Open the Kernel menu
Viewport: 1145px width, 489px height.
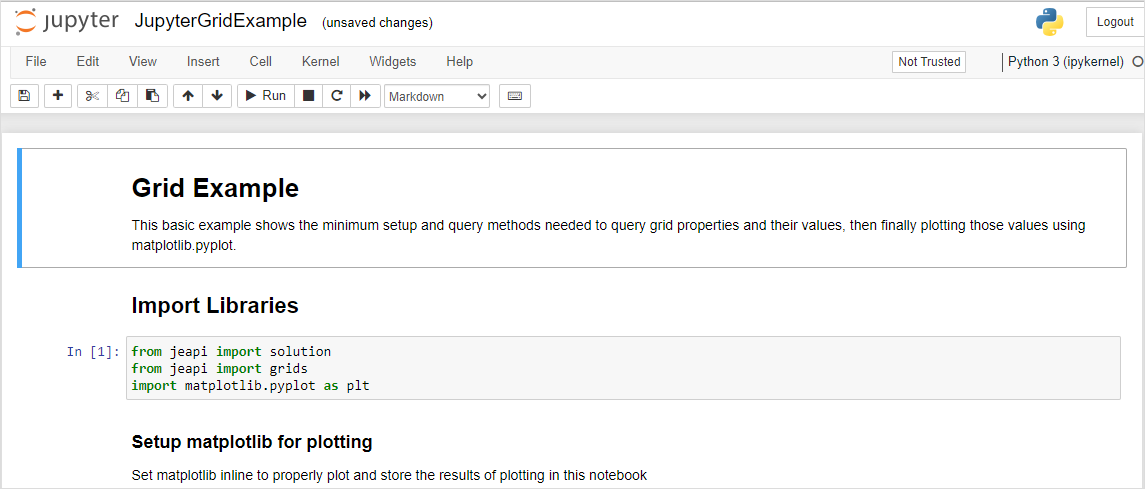(x=320, y=61)
